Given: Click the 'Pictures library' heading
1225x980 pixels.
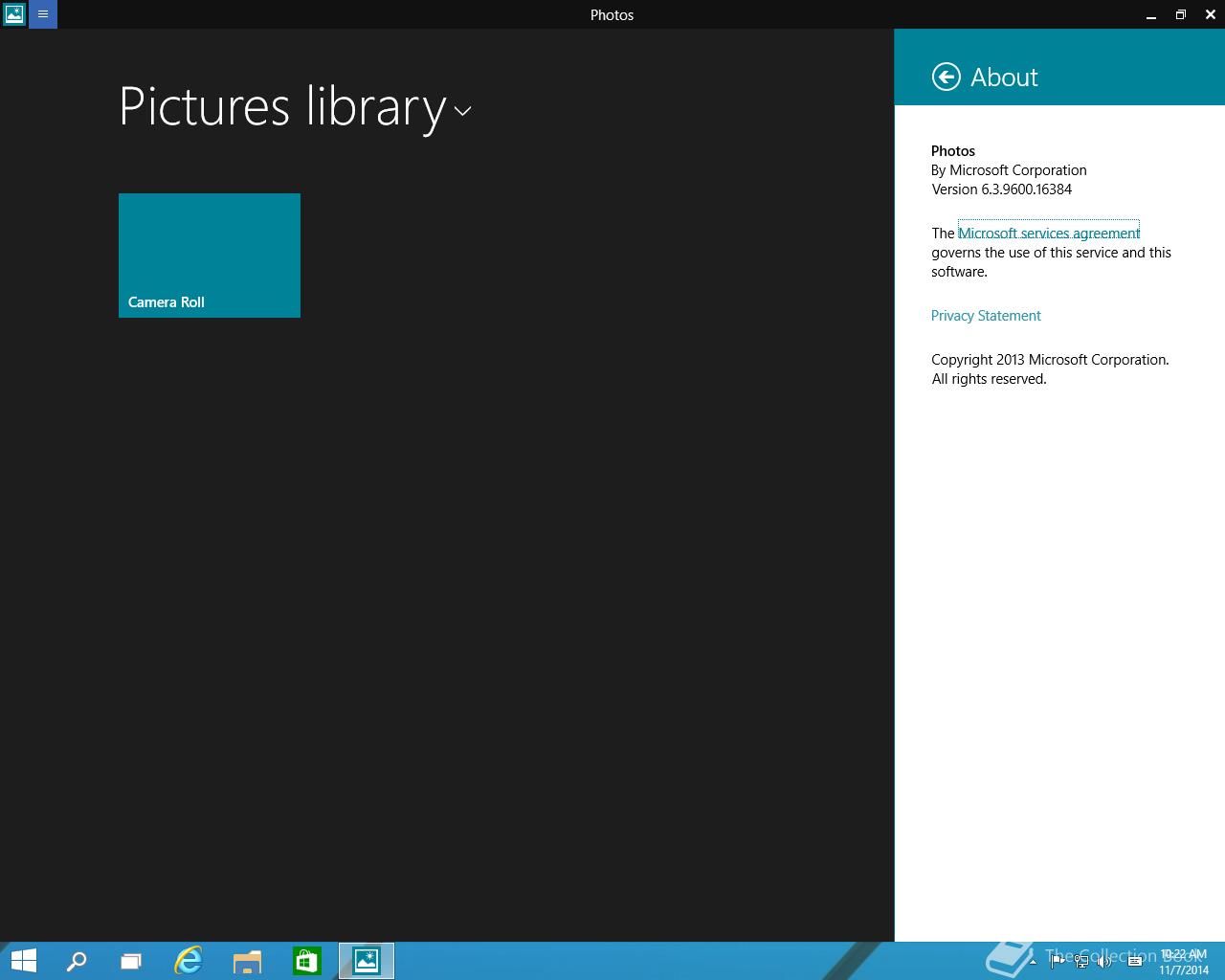Looking at the screenshot, I should click(282, 106).
